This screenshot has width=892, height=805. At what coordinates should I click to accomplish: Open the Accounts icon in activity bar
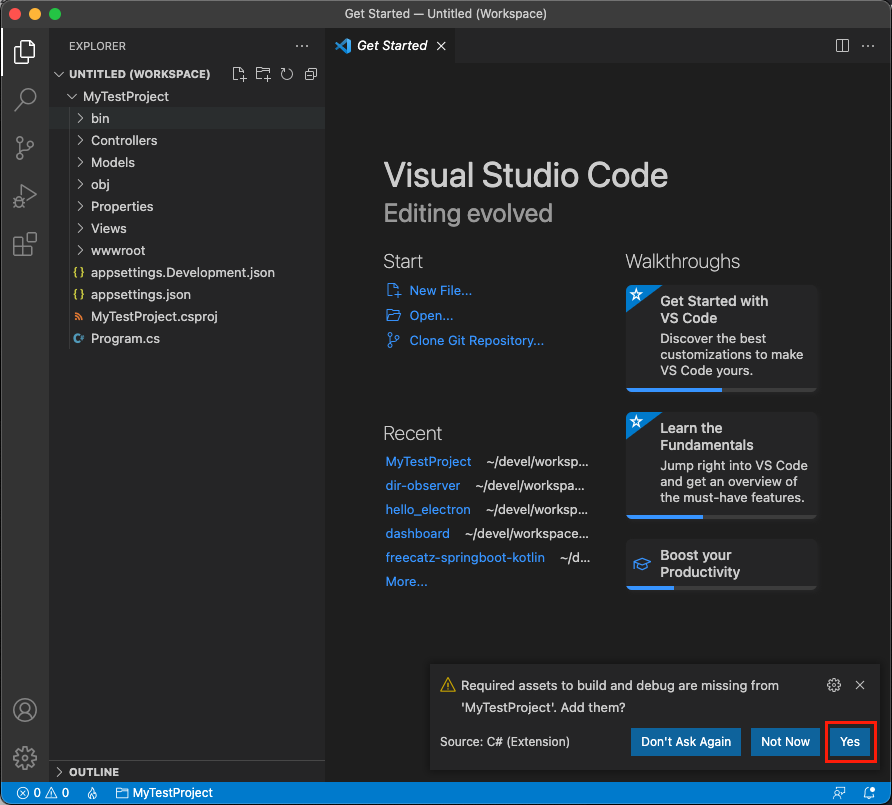pos(24,710)
